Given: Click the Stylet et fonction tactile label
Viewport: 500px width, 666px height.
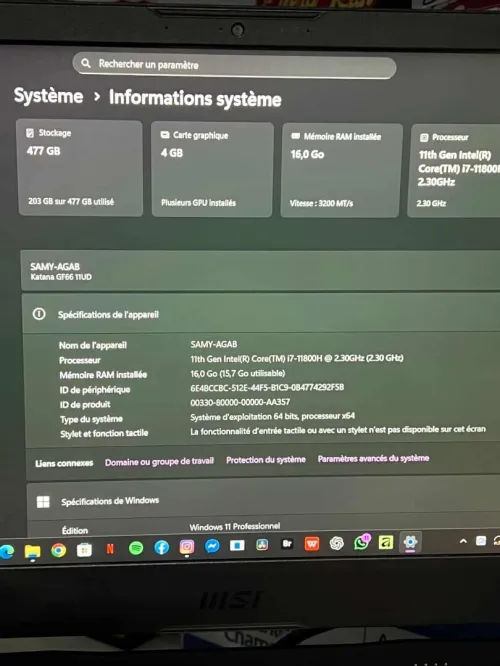Looking at the screenshot, I should (x=104, y=433).
